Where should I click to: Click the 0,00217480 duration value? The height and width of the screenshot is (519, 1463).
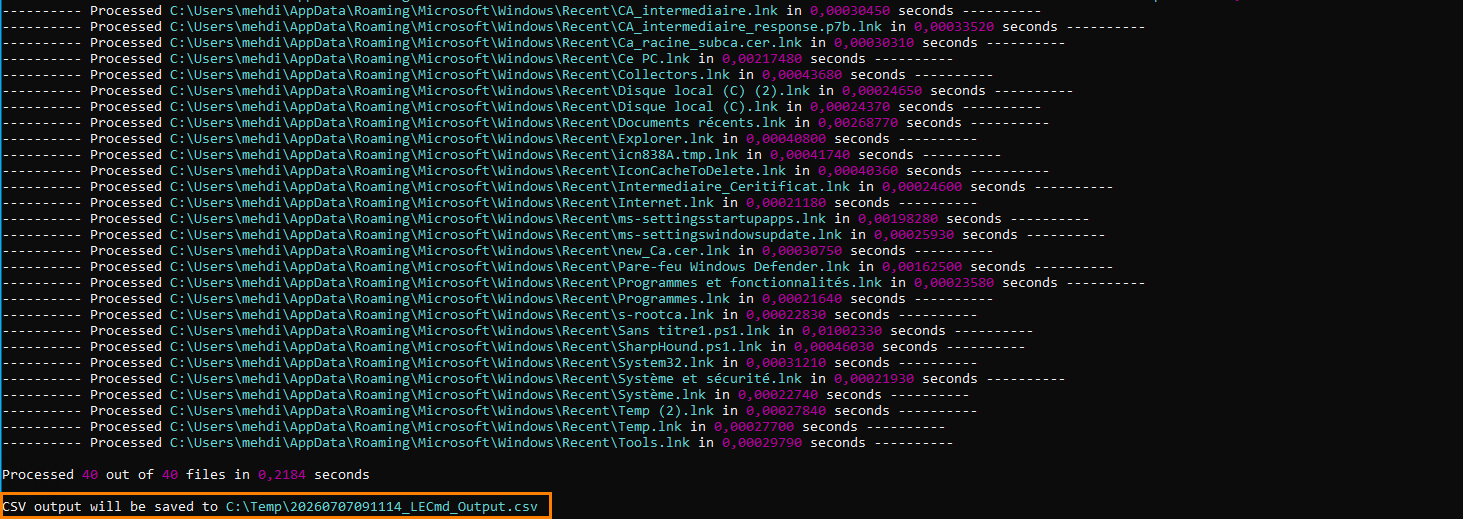coord(762,58)
